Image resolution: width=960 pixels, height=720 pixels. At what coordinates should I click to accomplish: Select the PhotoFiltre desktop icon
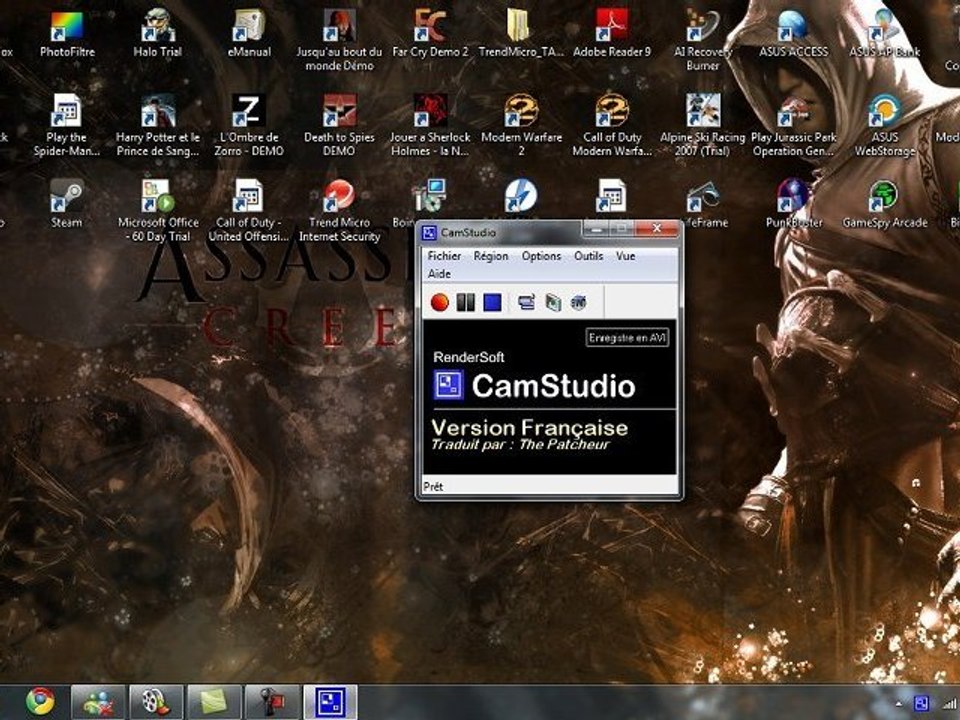click(x=67, y=34)
